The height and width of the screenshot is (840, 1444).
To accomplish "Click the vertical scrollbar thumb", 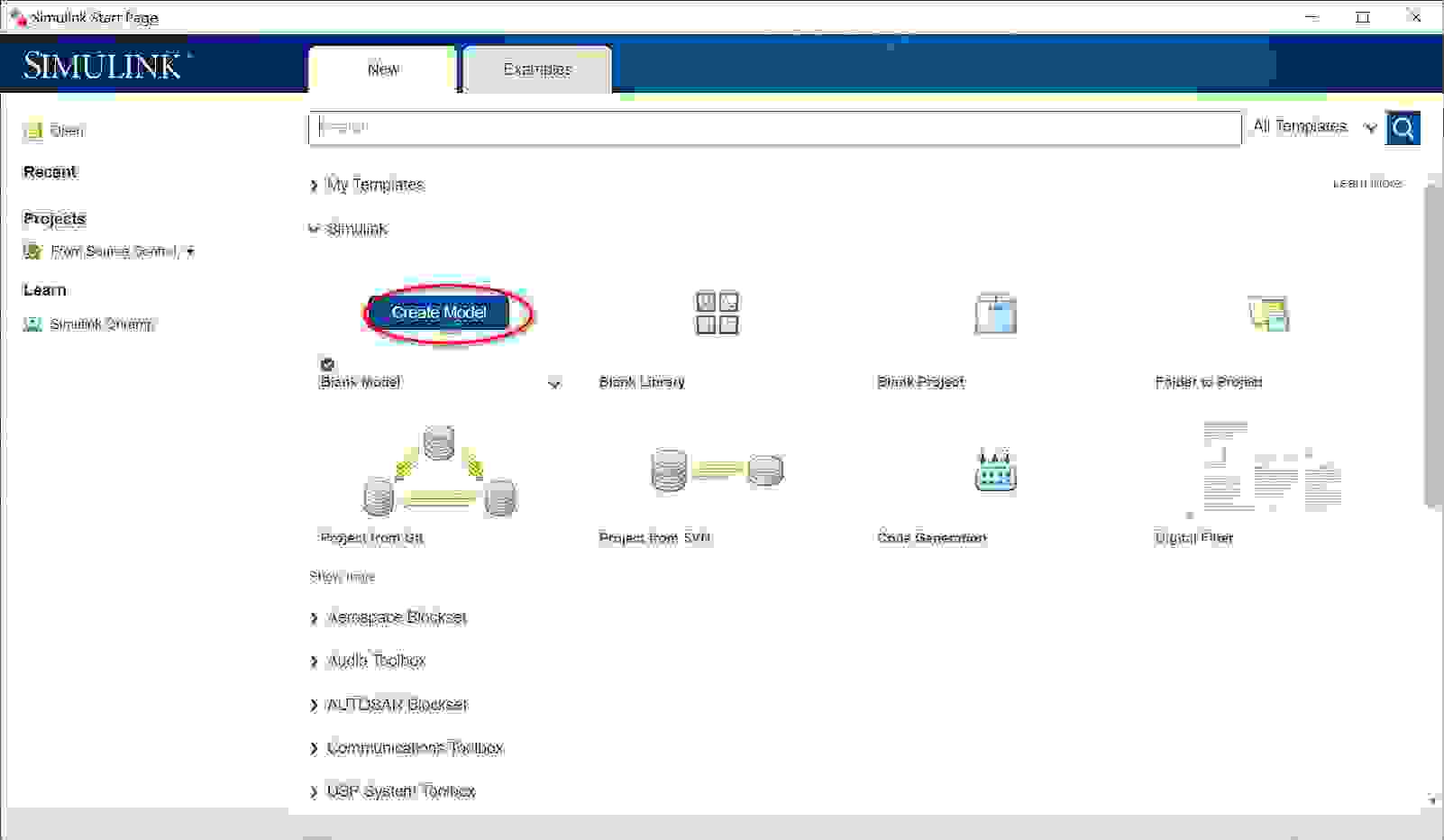I will tap(1432, 347).
